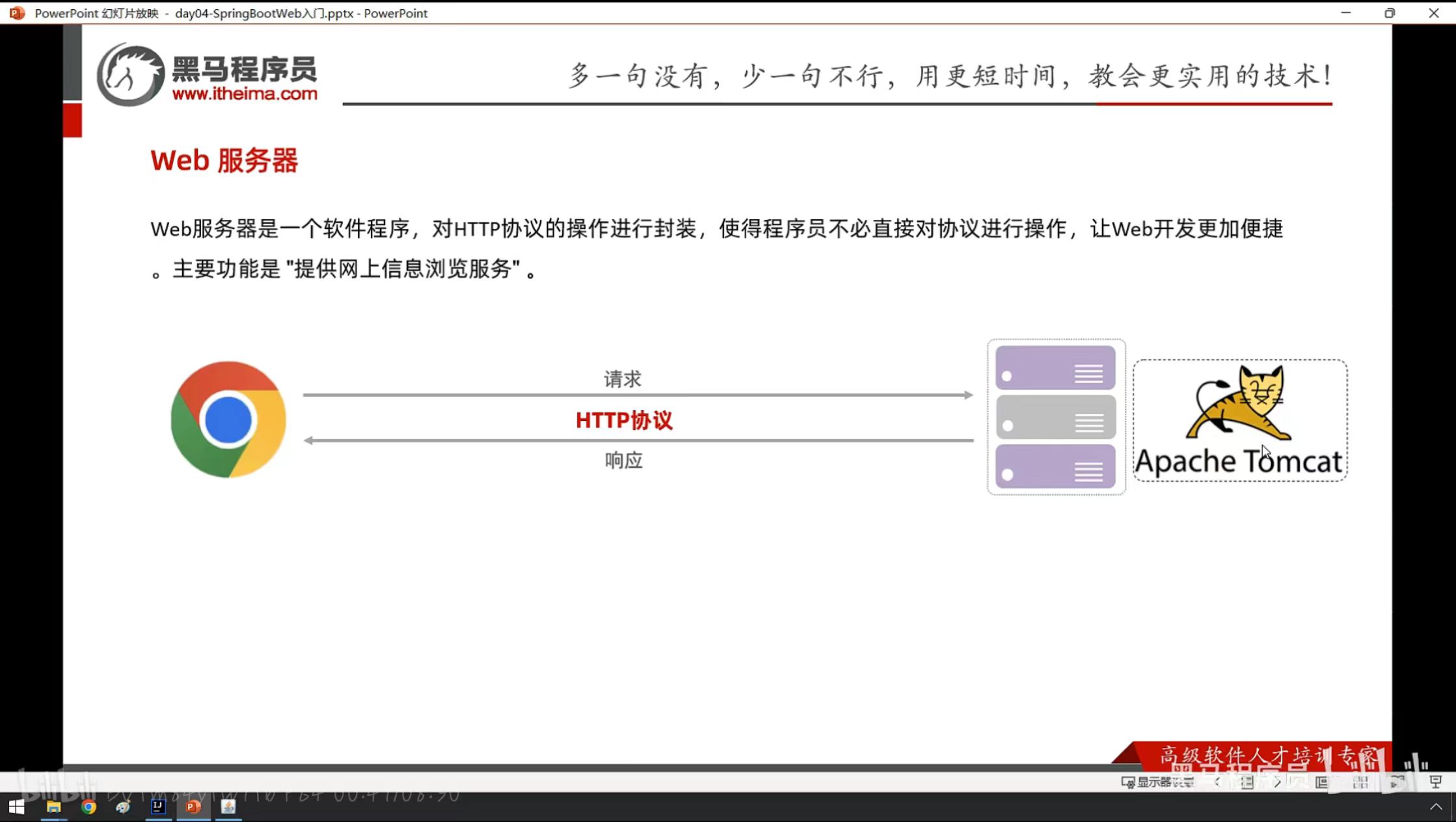This screenshot has height=822, width=1456.
Task: Restore down the PowerPoint window
Action: [x=1390, y=13]
